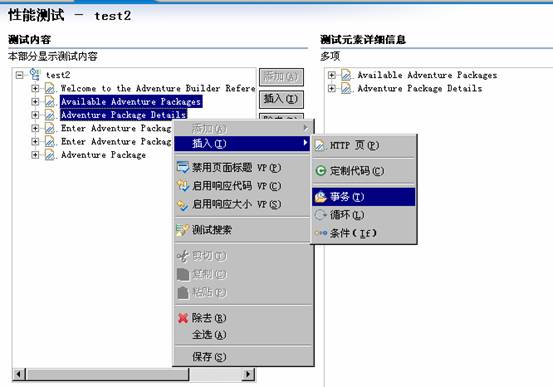This screenshot has height=387, width=553.
Task: Click the horizontal scrollbar thumb under the tree
Action: coord(108,374)
